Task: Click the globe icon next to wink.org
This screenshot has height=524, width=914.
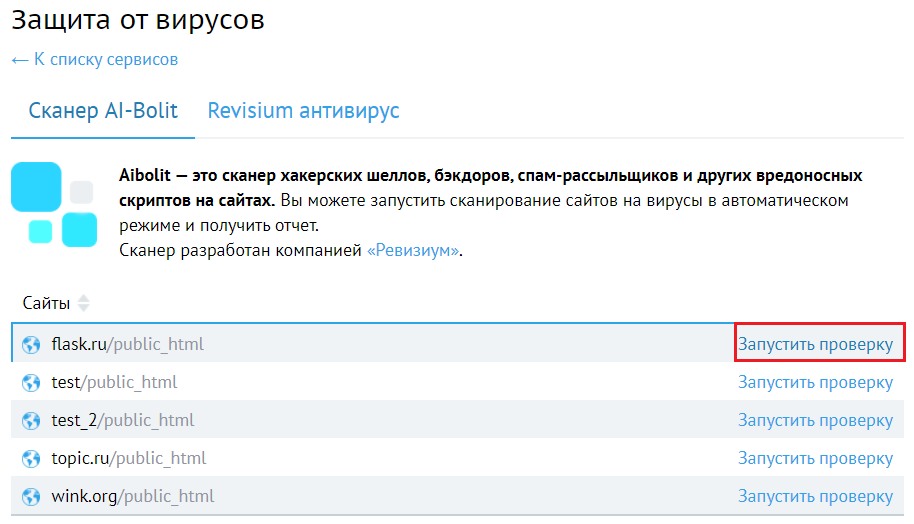Action: click(31, 497)
